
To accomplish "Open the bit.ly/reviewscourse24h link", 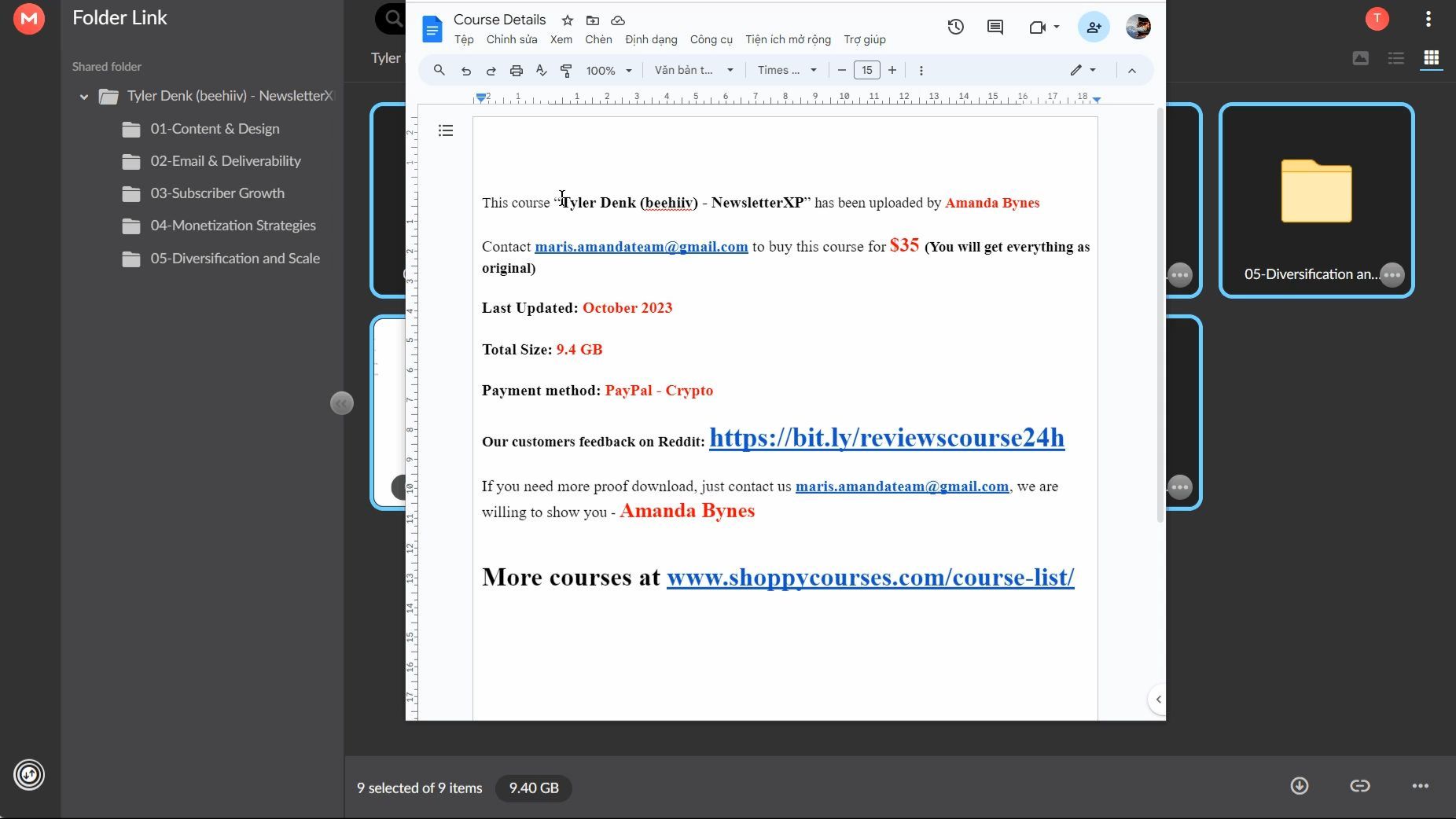I will coord(887,438).
